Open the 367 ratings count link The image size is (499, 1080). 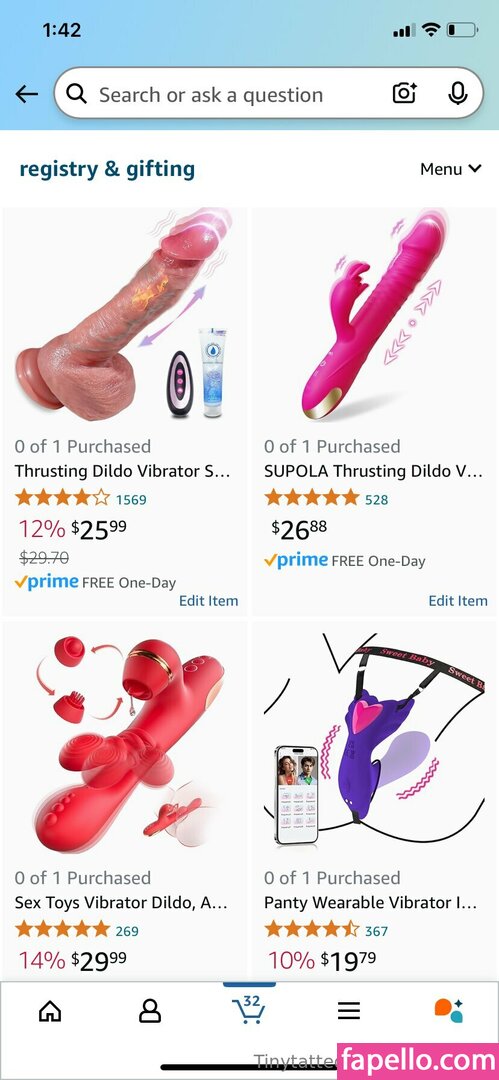376,931
